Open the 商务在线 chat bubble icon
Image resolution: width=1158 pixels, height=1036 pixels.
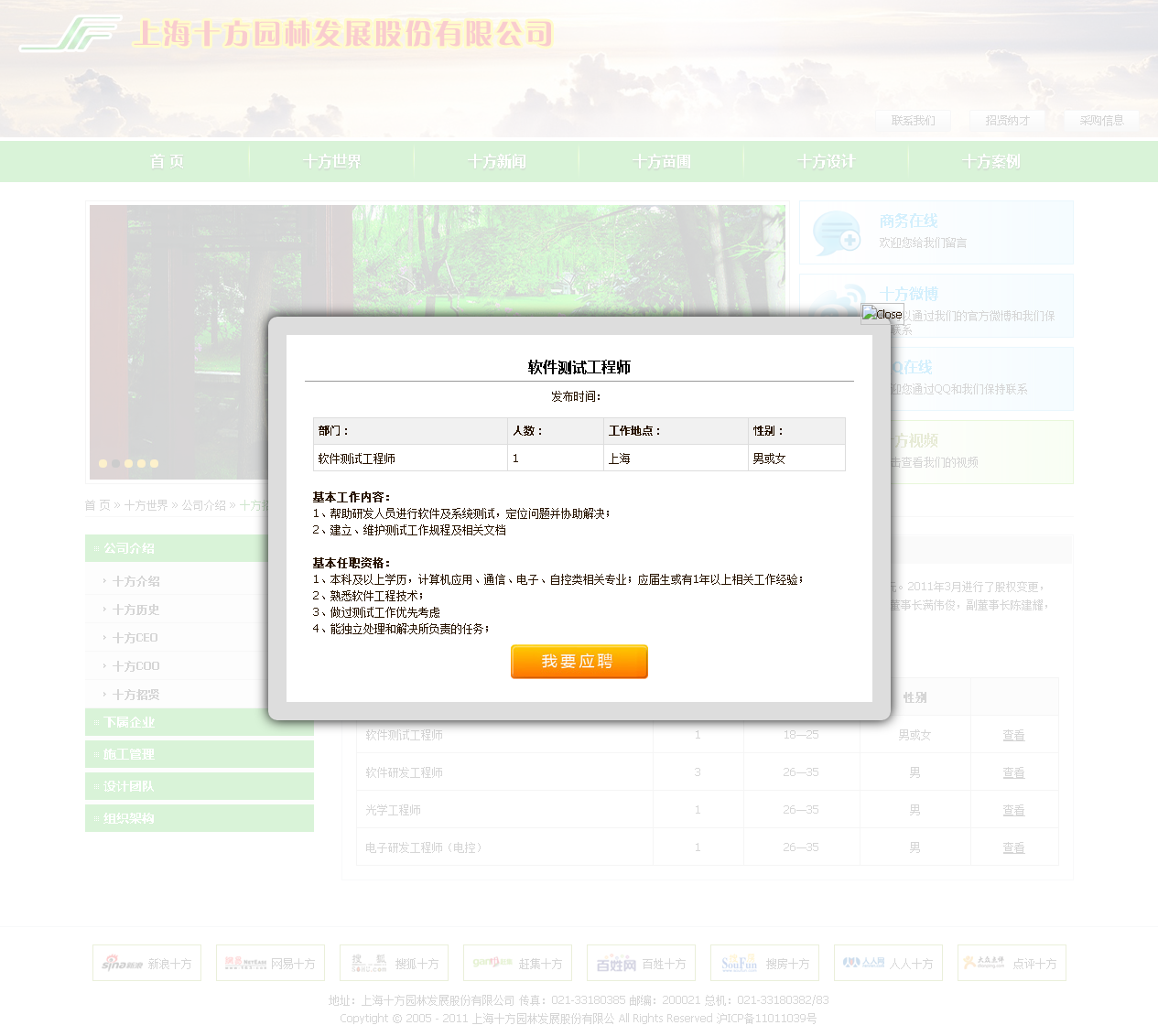837,233
